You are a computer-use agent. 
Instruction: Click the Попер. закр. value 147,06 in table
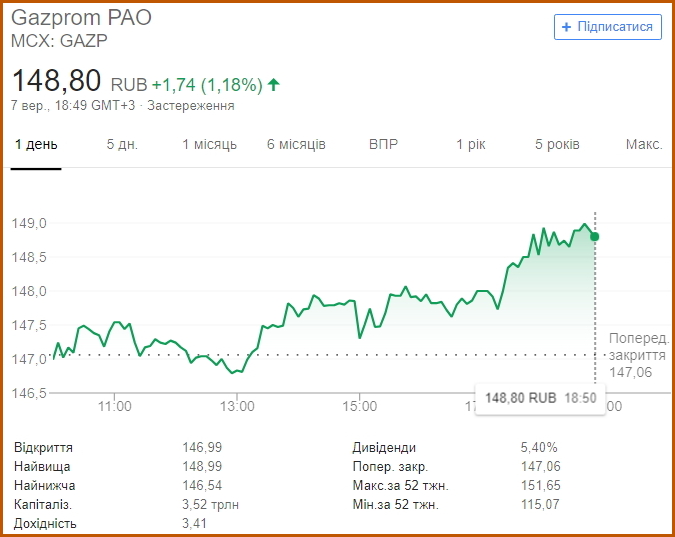(x=541, y=466)
